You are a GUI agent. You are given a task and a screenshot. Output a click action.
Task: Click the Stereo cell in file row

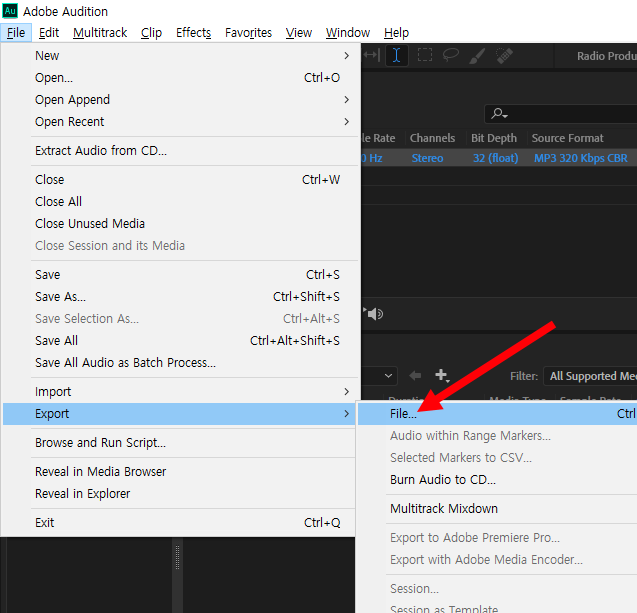coord(427,158)
